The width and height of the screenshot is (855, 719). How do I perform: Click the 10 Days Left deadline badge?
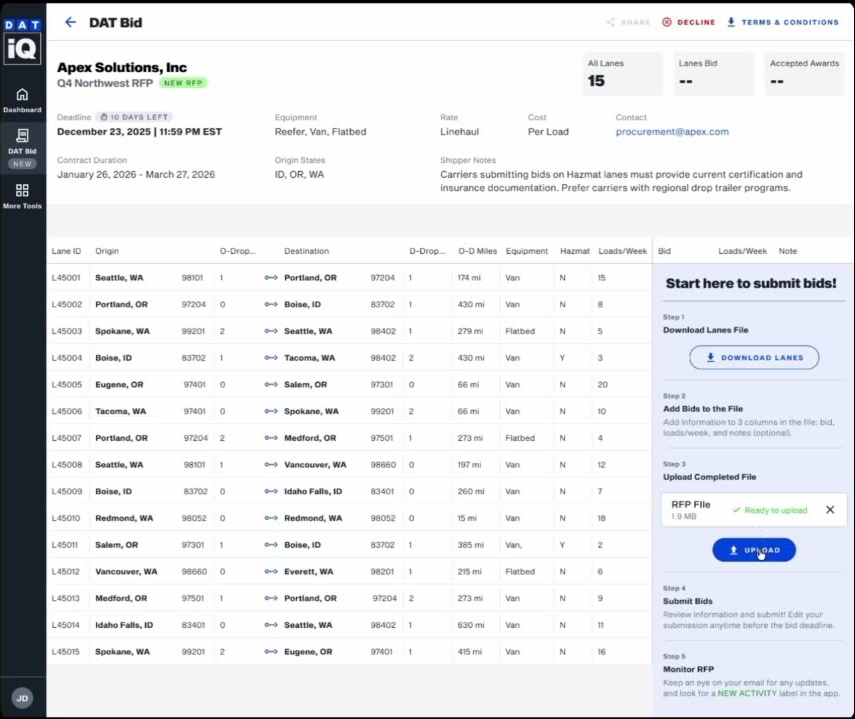pyautogui.click(x=134, y=117)
